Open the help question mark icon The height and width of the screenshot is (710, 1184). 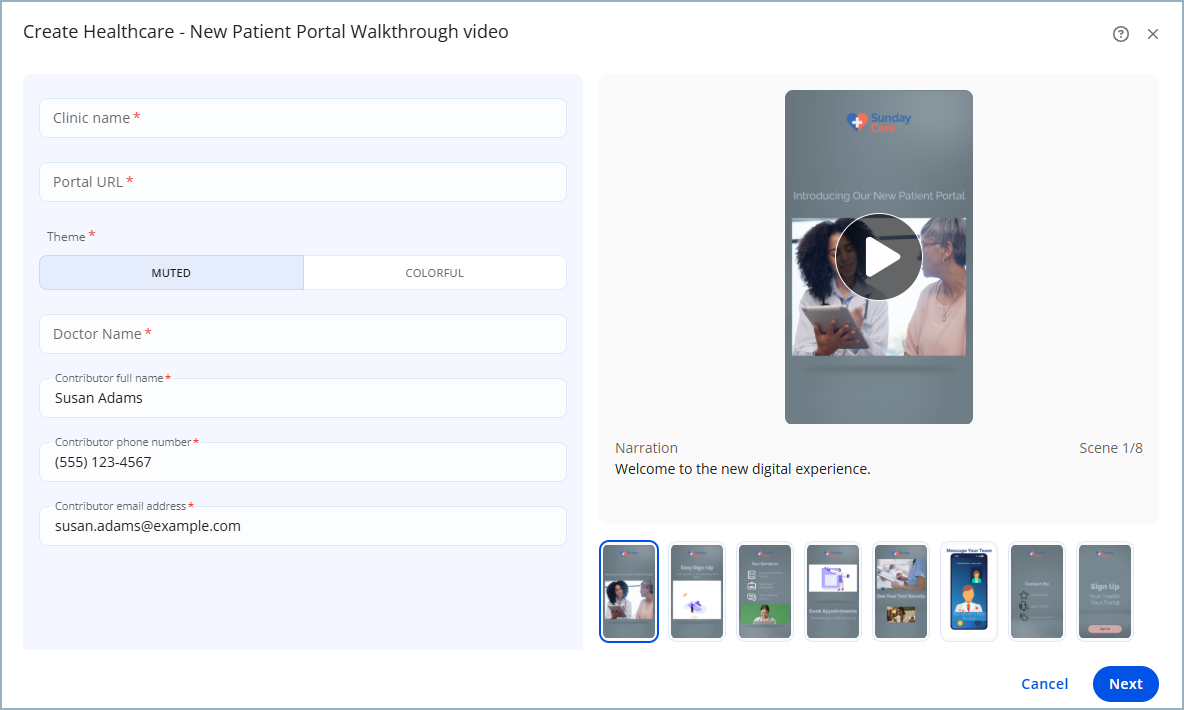1120,34
